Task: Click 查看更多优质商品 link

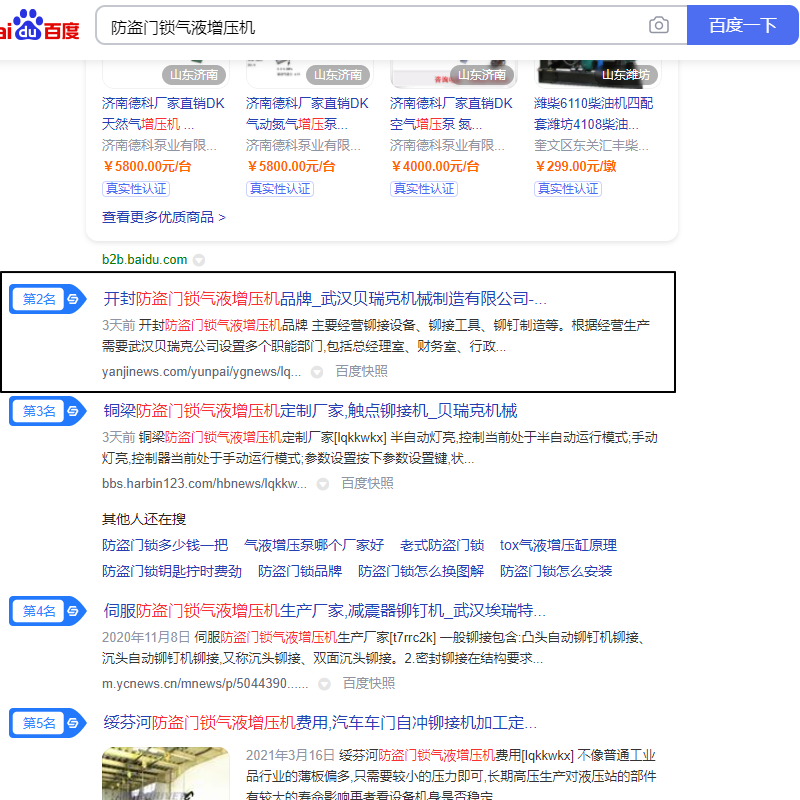Action: click(x=164, y=217)
